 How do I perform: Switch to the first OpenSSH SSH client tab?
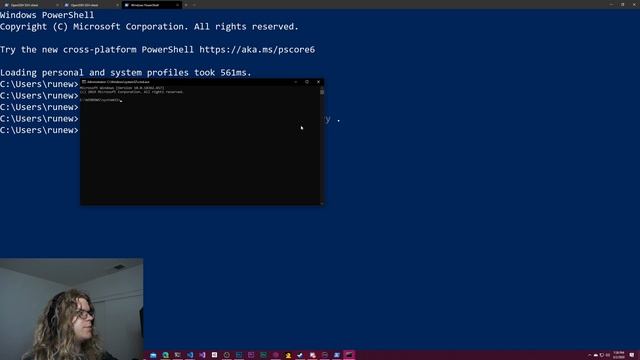(x=31, y=5)
